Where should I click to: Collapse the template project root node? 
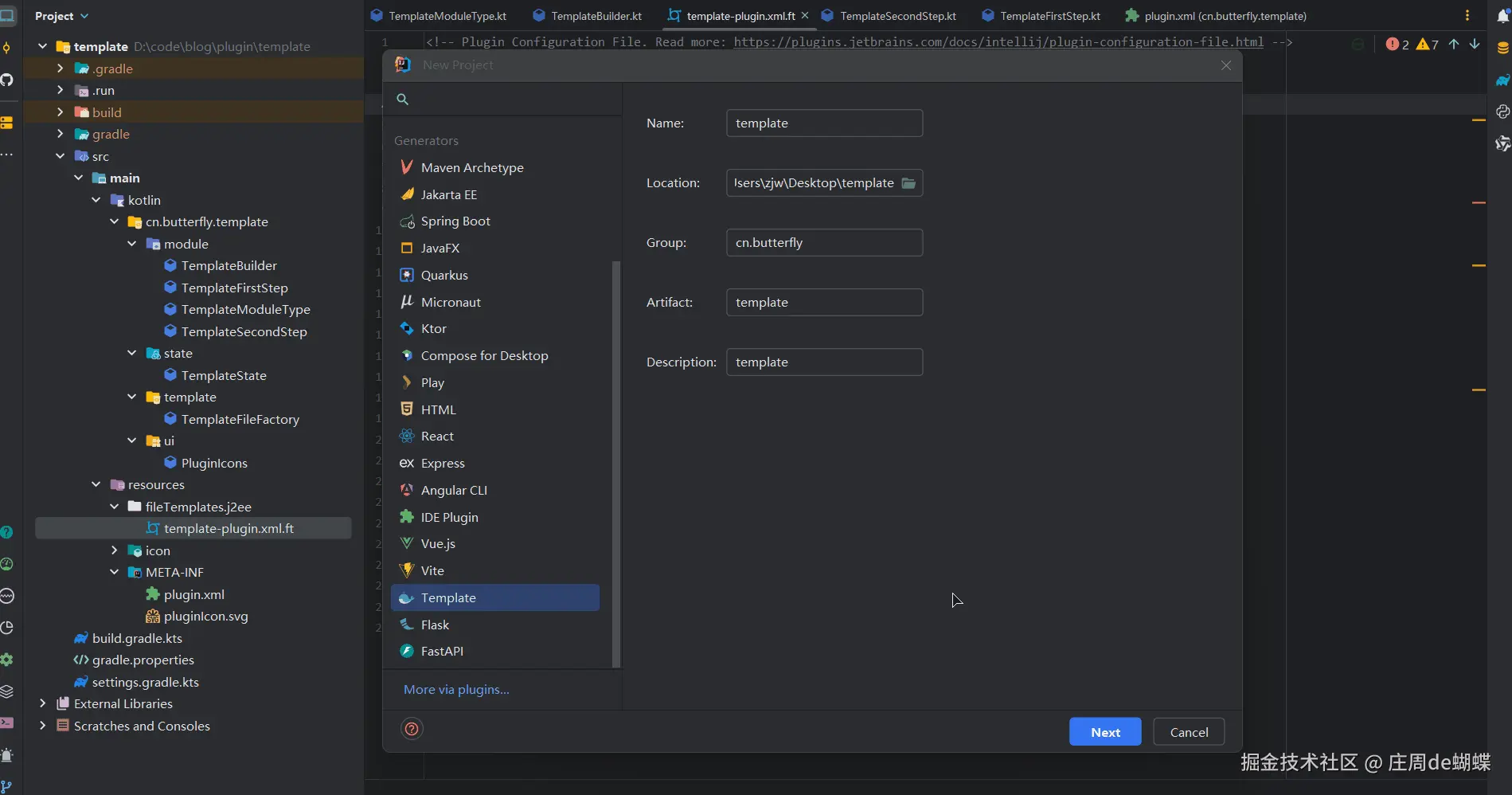(42, 46)
